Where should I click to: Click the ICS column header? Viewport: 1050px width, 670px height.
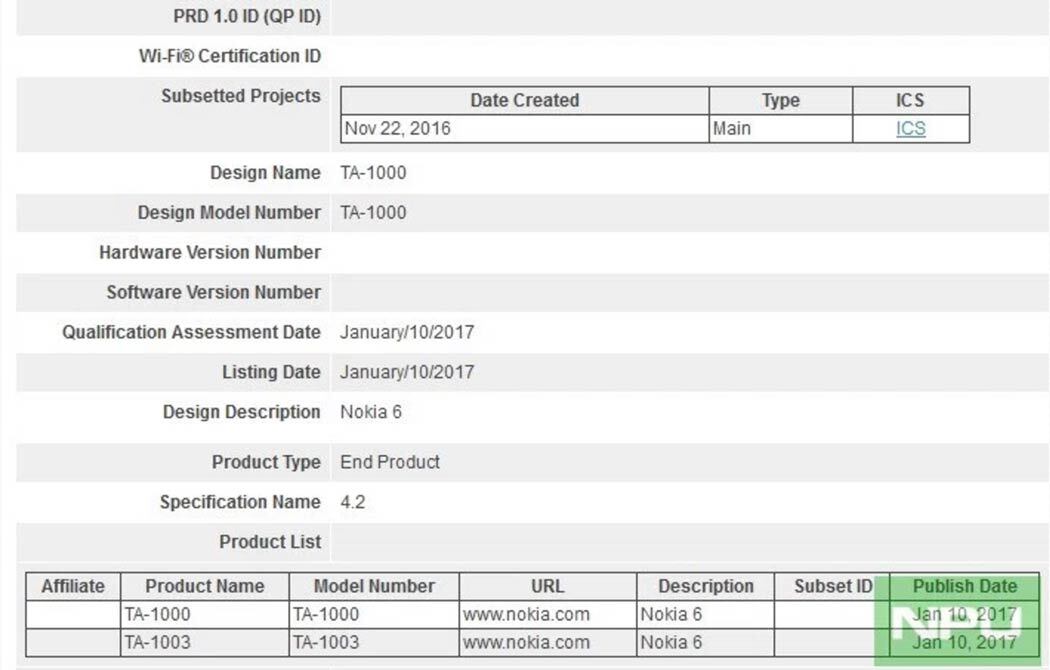point(910,100)
